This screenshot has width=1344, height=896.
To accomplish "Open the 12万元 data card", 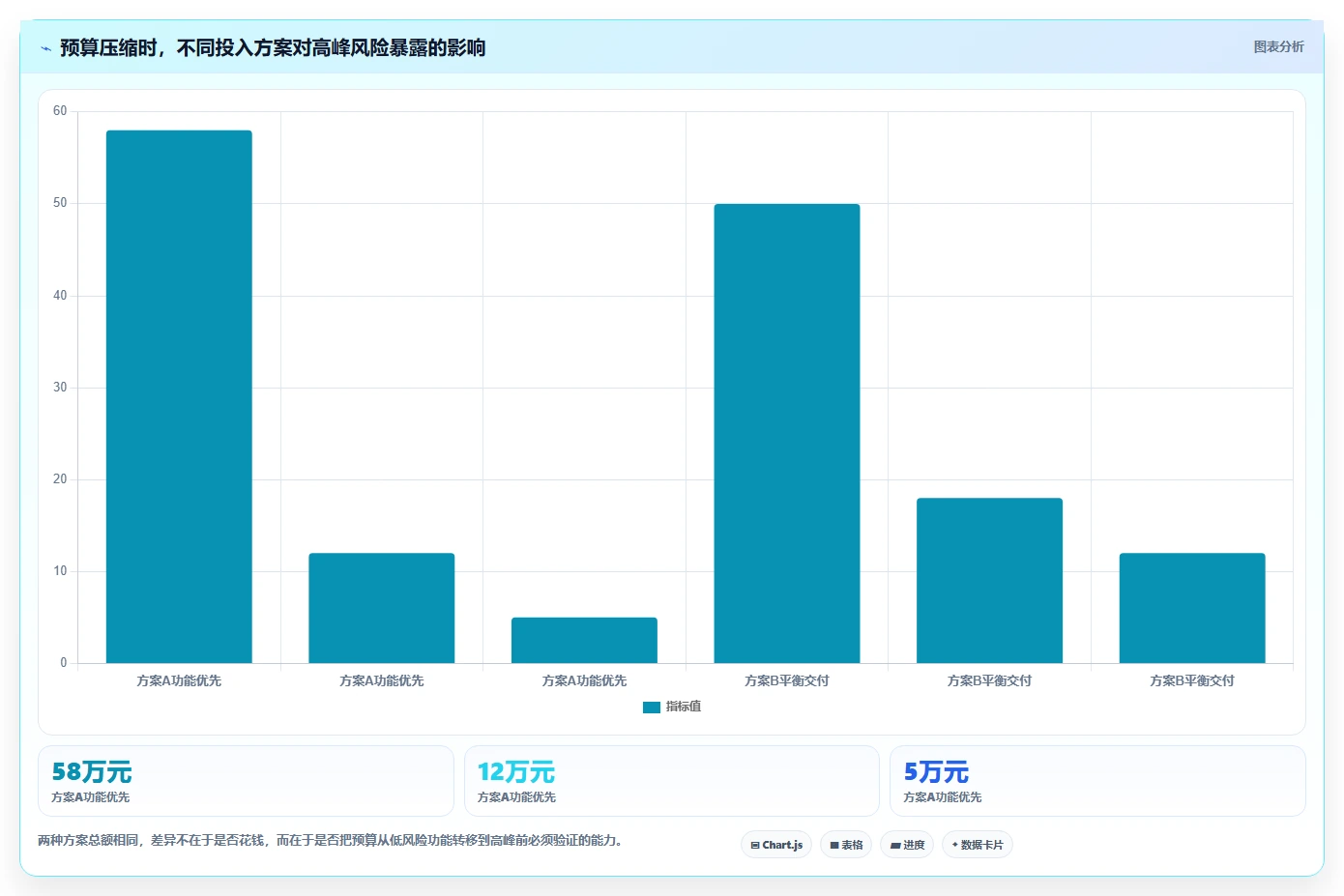I will click(x=672, y=781).
